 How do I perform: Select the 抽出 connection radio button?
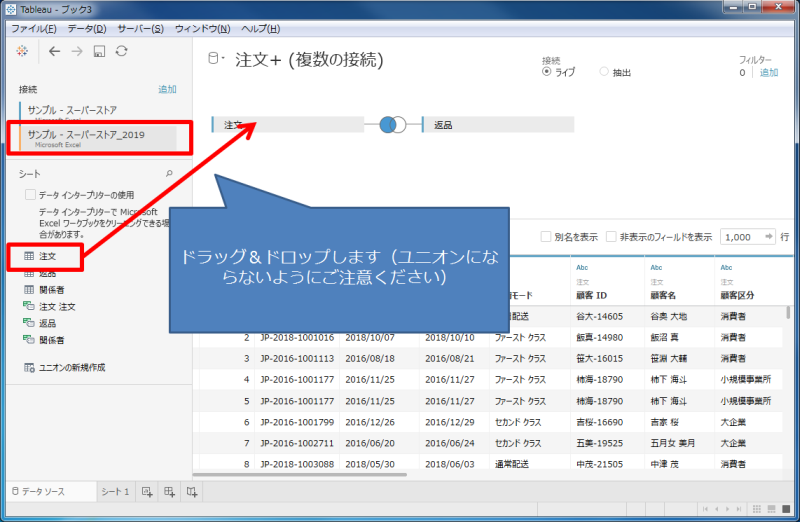[x=604, y=71]
